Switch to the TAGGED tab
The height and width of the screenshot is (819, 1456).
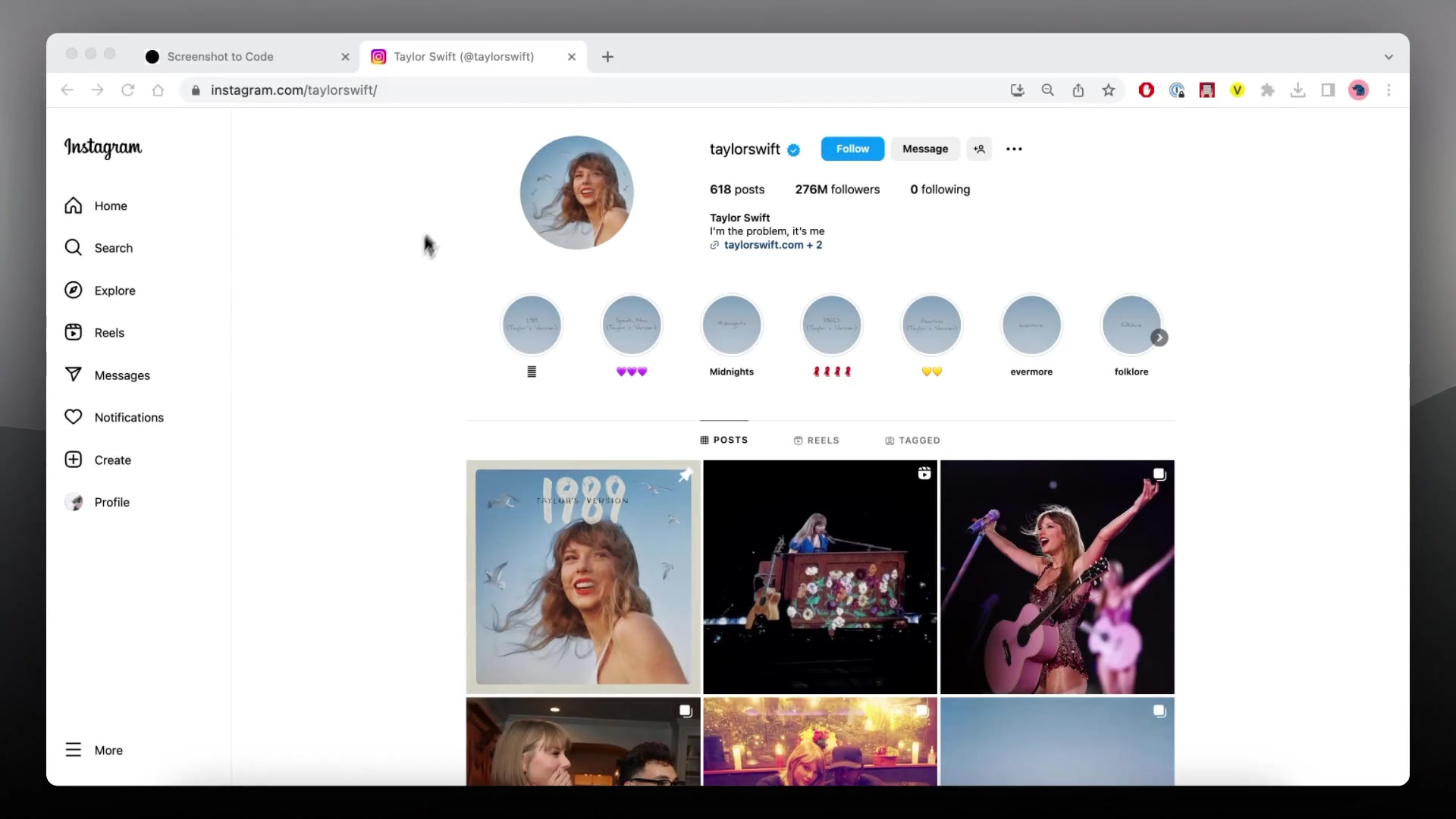pos(912,441)
